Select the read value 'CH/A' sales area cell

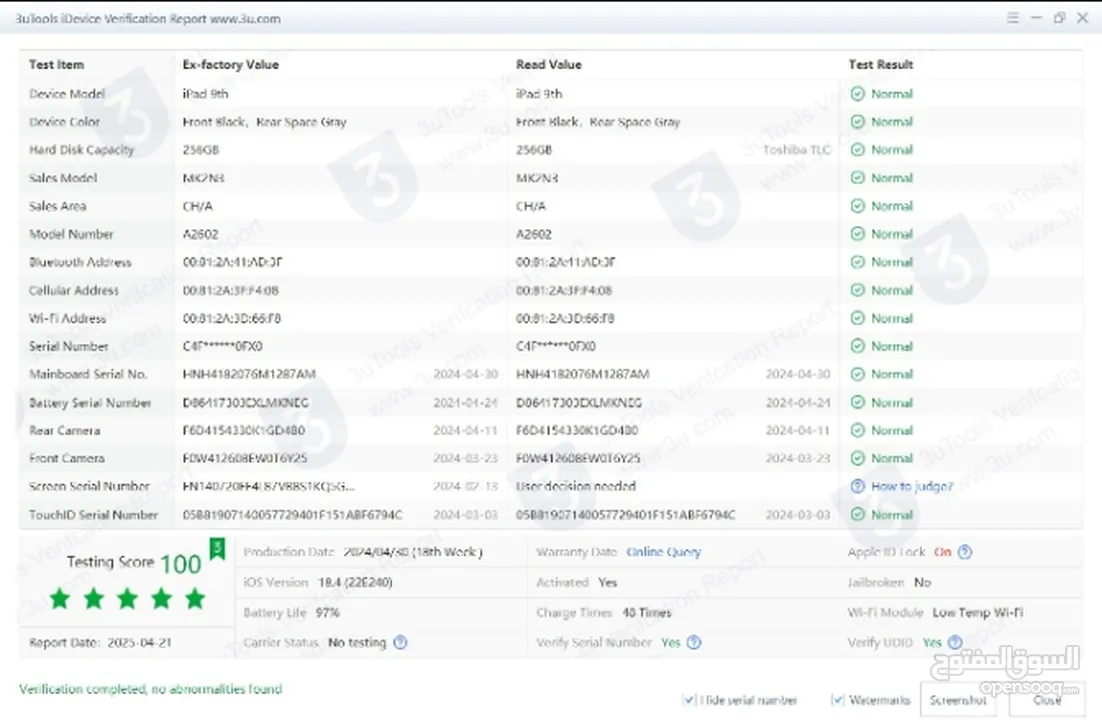[x=531, y=206]
